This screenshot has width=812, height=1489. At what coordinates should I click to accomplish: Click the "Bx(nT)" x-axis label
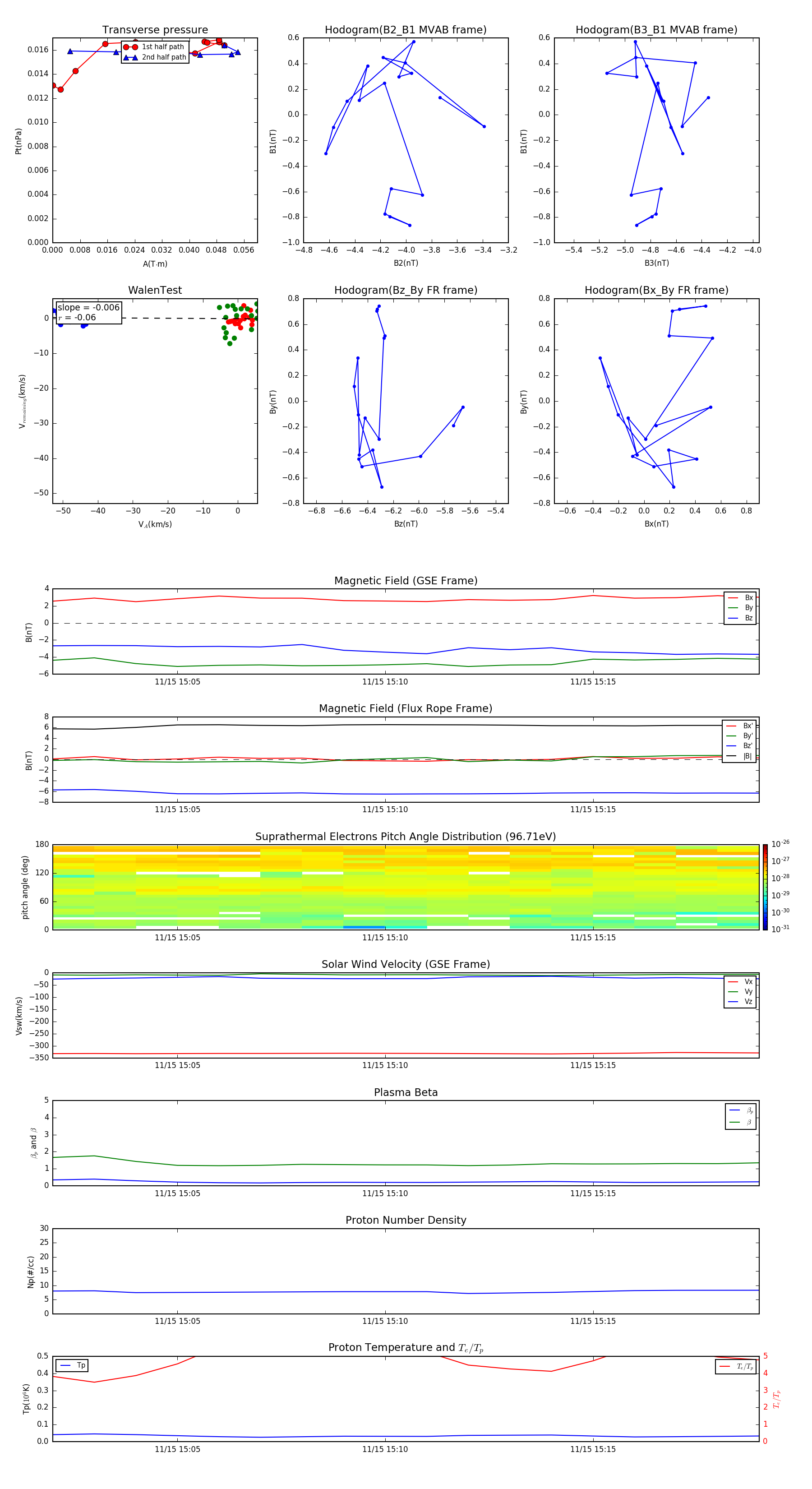coord(656,524)
